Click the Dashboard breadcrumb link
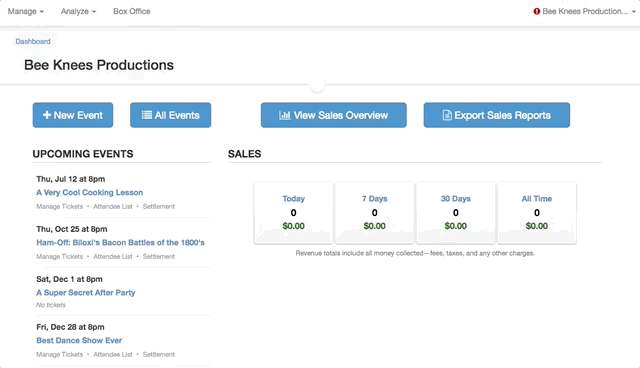 click(33, 41)
